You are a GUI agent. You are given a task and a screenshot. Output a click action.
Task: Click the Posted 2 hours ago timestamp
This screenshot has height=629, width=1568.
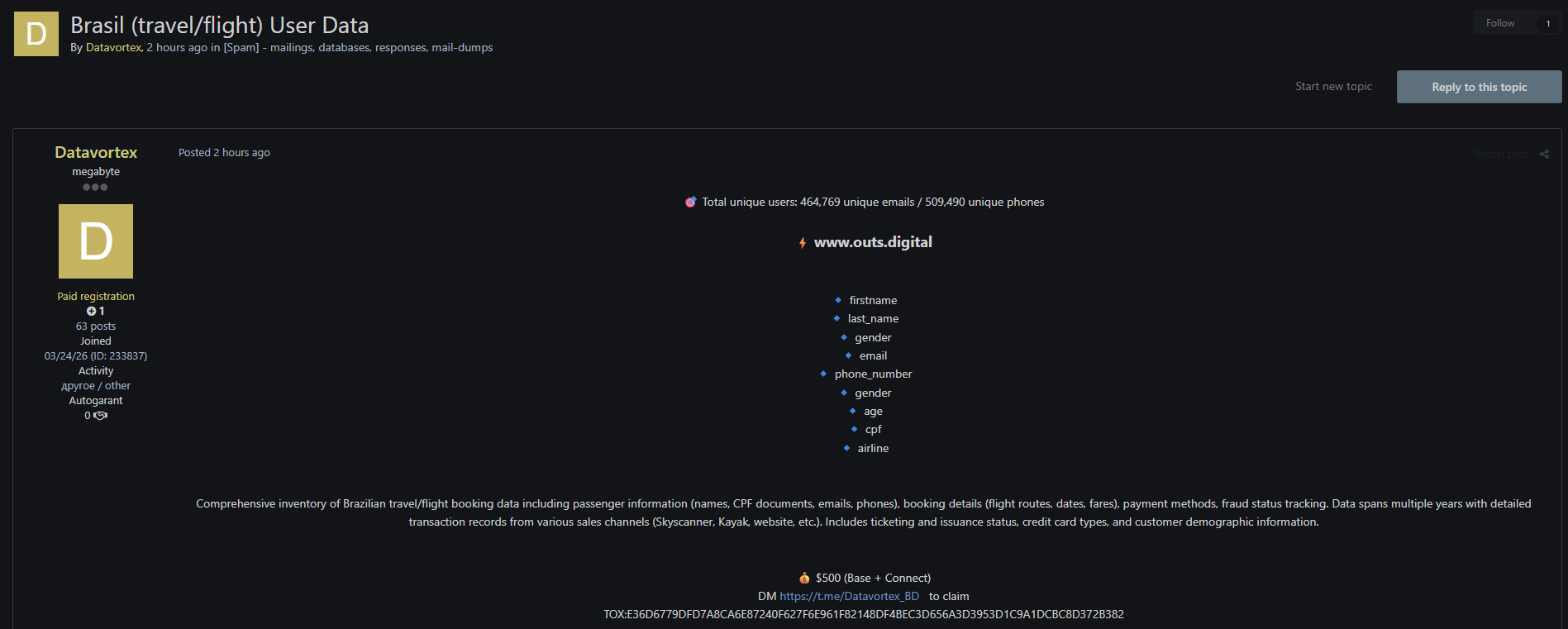tap(224, 152)
